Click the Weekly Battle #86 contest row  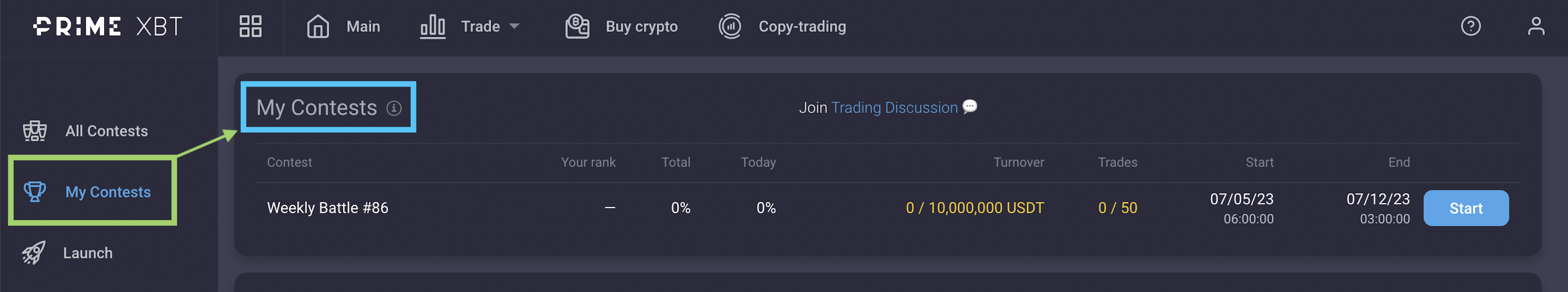point(328,208)
